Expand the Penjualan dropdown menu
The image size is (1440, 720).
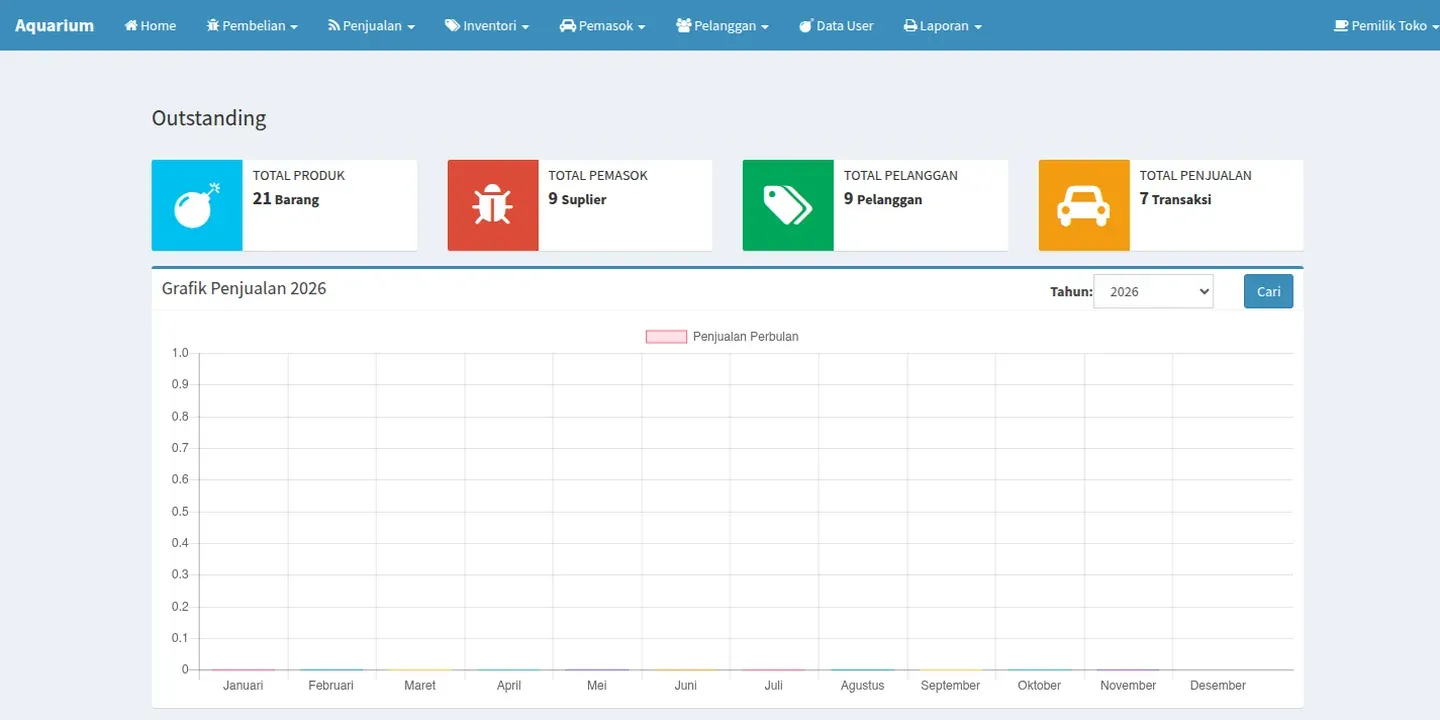371,26
